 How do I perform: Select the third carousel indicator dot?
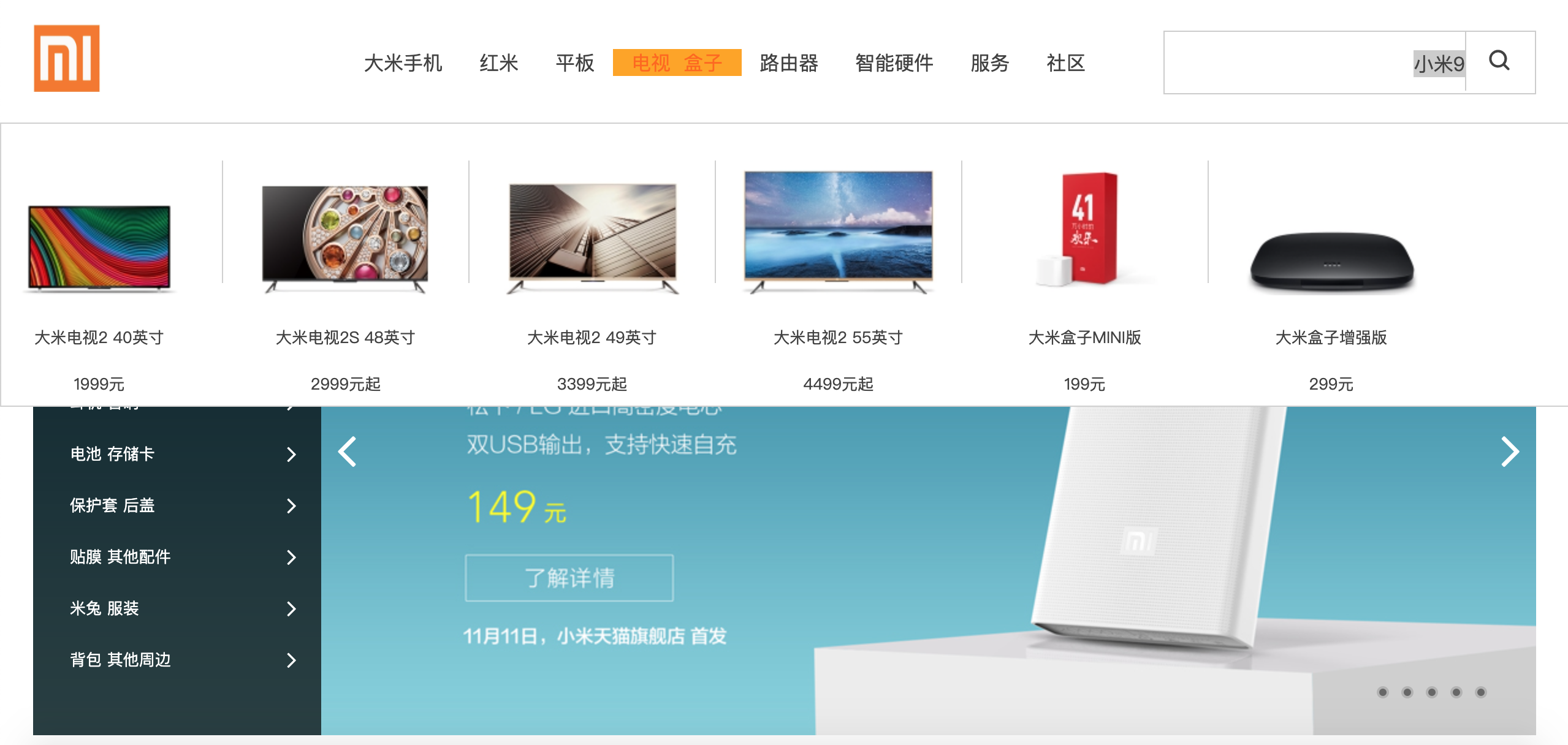tap(1431, 692)
